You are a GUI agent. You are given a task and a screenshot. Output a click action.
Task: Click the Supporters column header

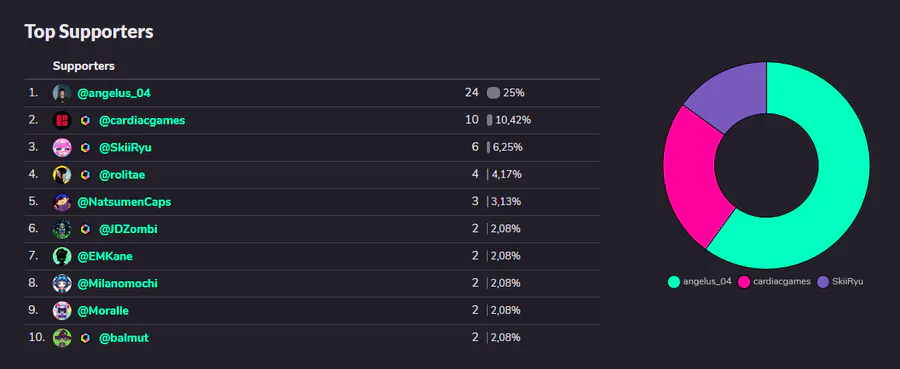(84, 66)
